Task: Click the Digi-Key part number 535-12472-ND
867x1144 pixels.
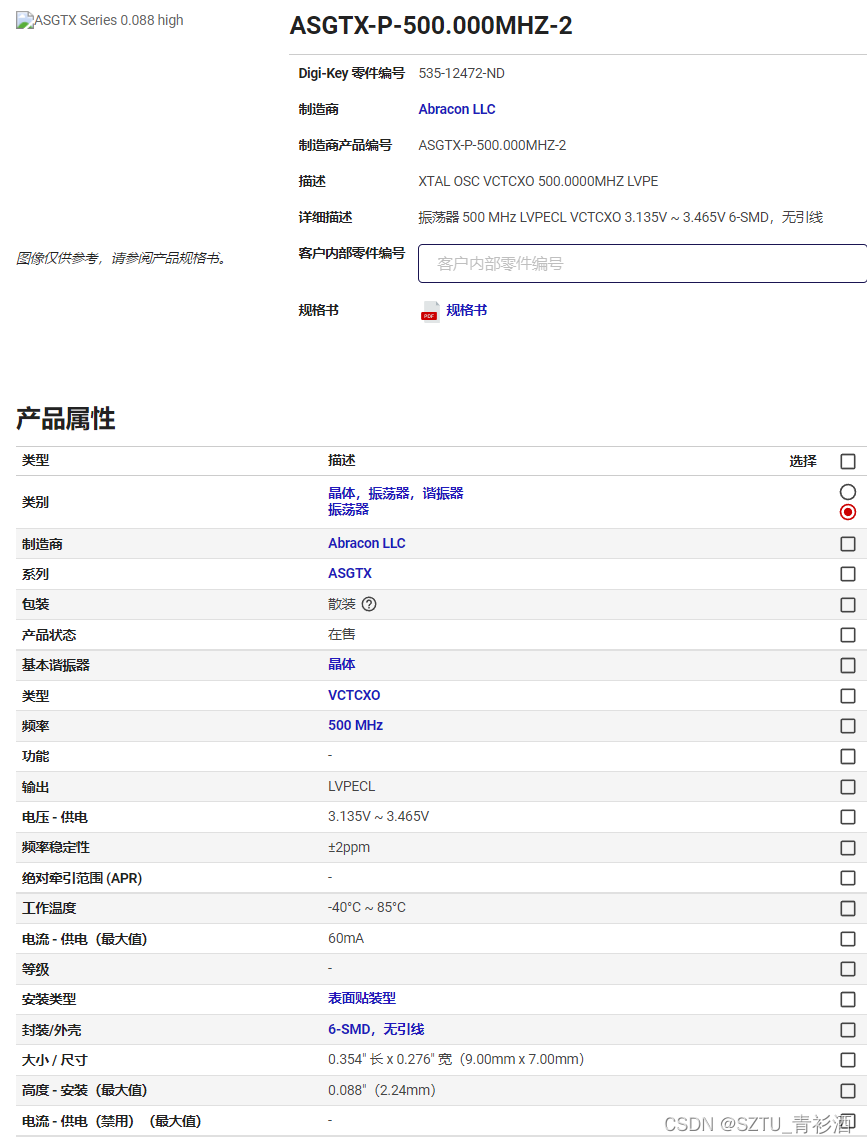Action: (x=461, y=73)
